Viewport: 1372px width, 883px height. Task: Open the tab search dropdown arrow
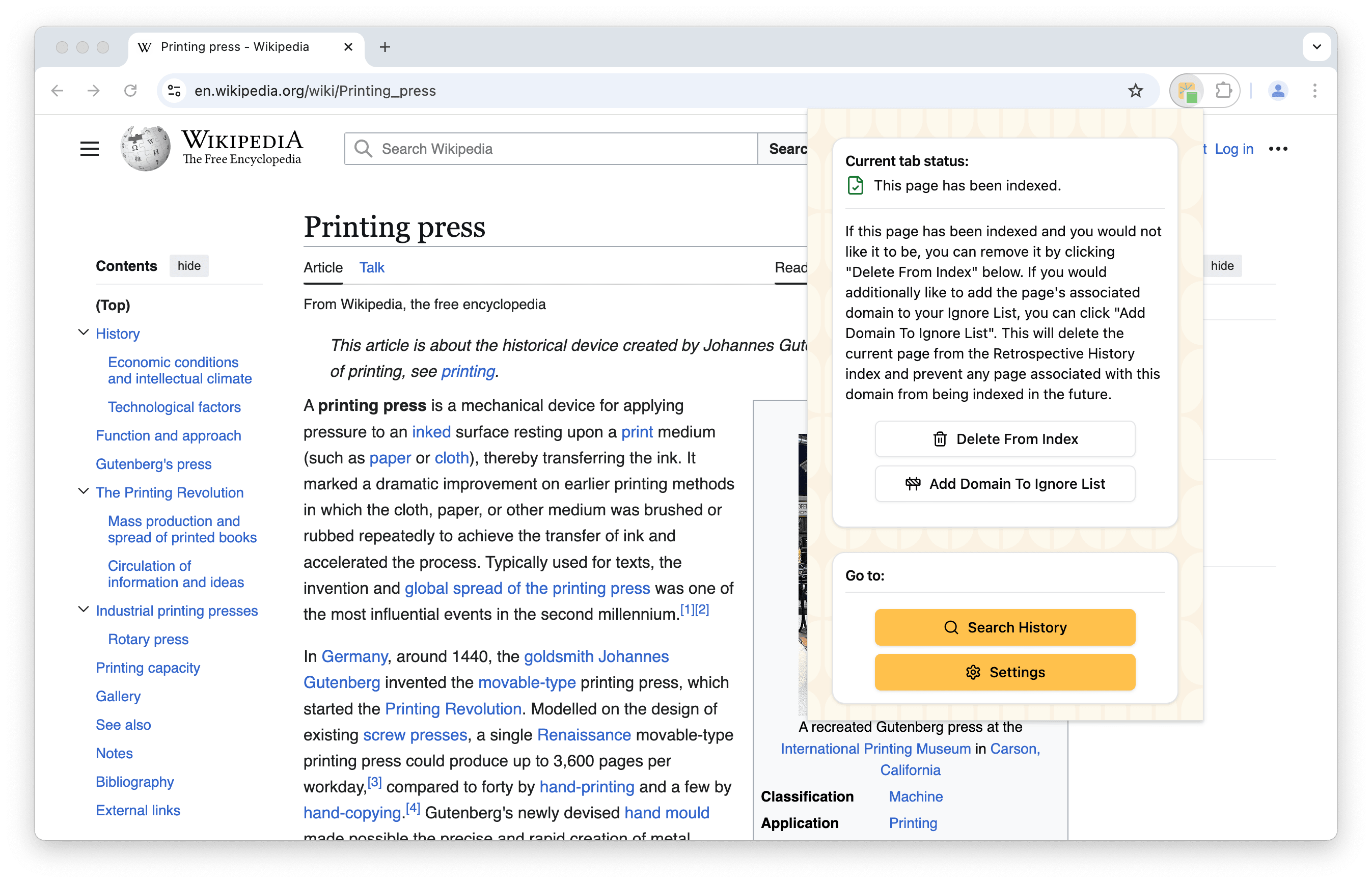[x=1316, y=47]
